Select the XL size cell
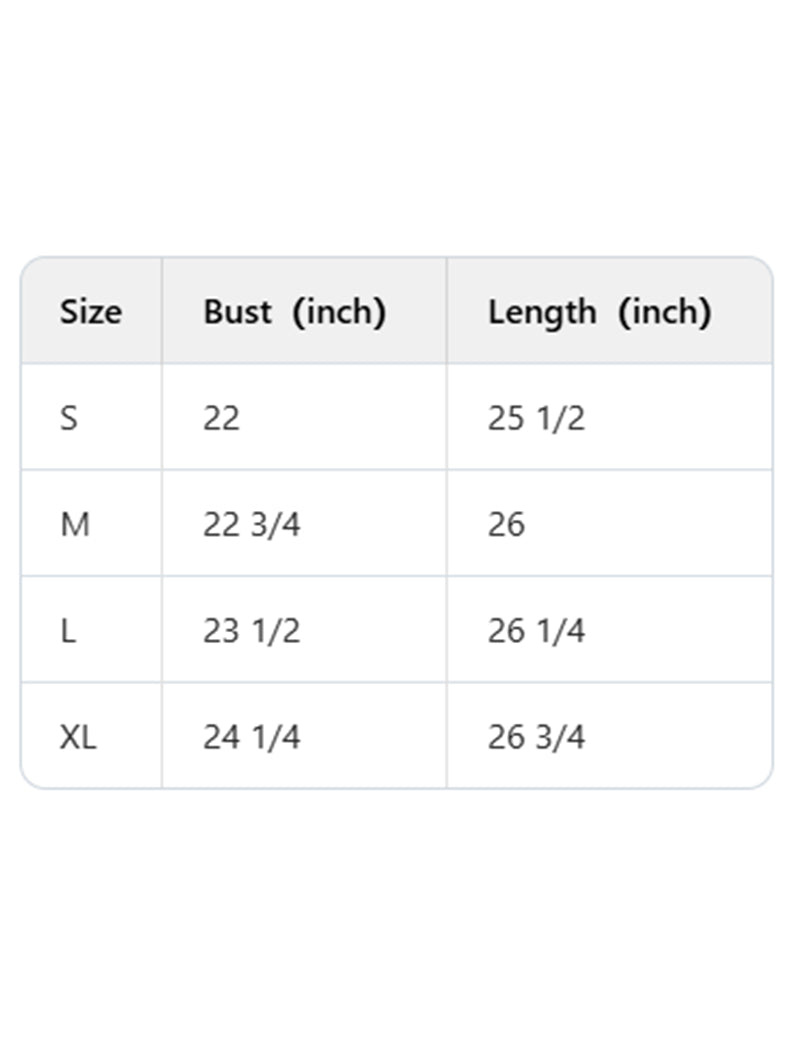 point(78,738)
